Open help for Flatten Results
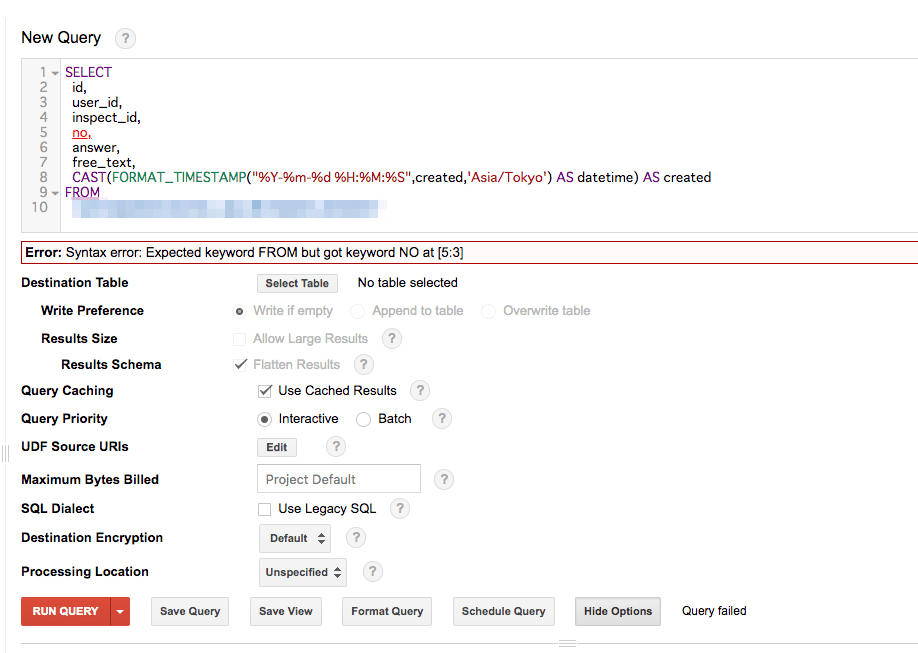918x653 pixels. [364, 365]
